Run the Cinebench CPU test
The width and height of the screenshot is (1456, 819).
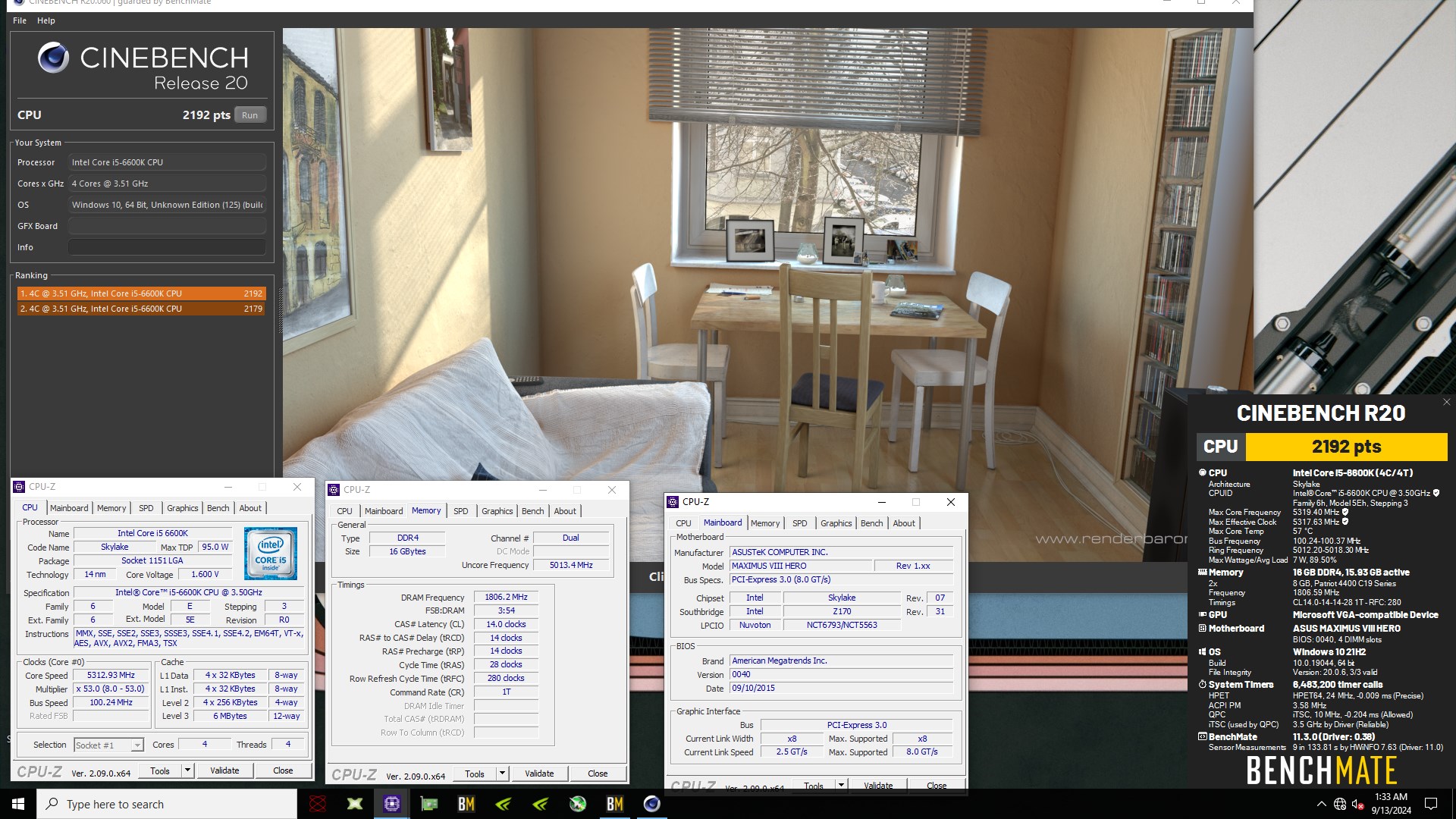click(x=249, y=115)
